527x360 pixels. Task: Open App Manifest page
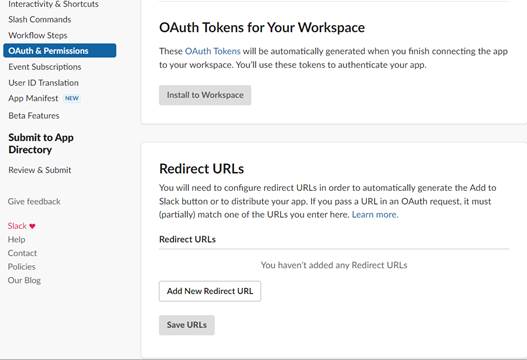coord(33,98)
